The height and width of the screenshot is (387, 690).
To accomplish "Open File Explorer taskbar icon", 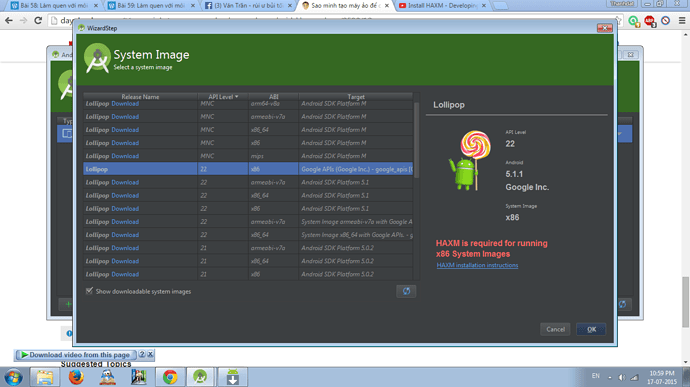I will point(44,377).
